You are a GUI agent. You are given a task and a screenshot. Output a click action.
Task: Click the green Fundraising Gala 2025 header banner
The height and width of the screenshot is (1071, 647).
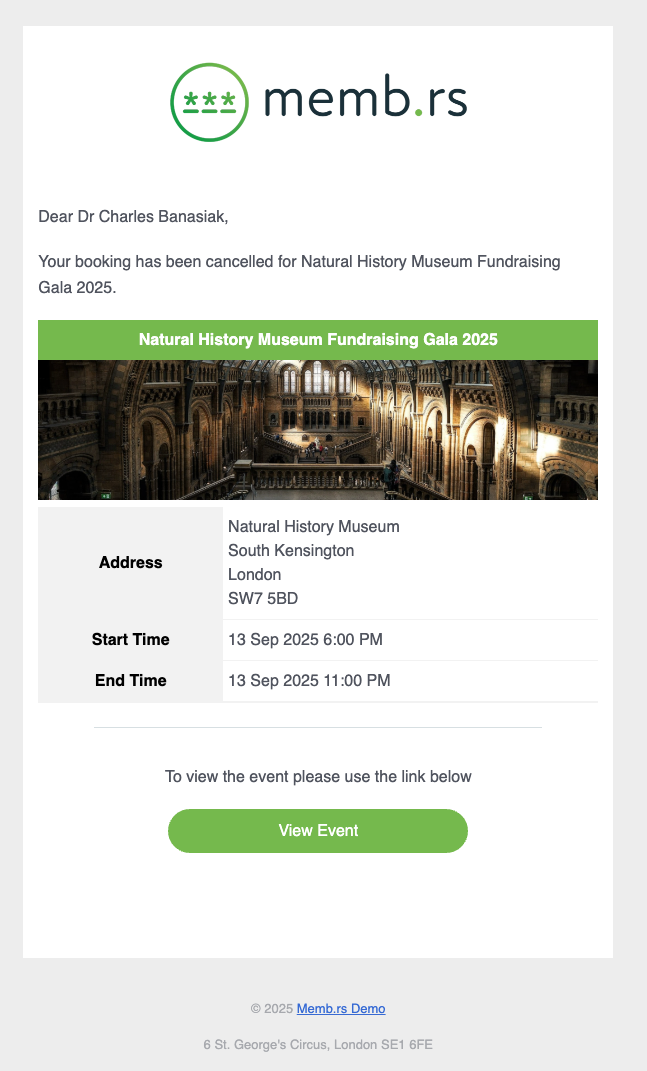pos(318,340)
